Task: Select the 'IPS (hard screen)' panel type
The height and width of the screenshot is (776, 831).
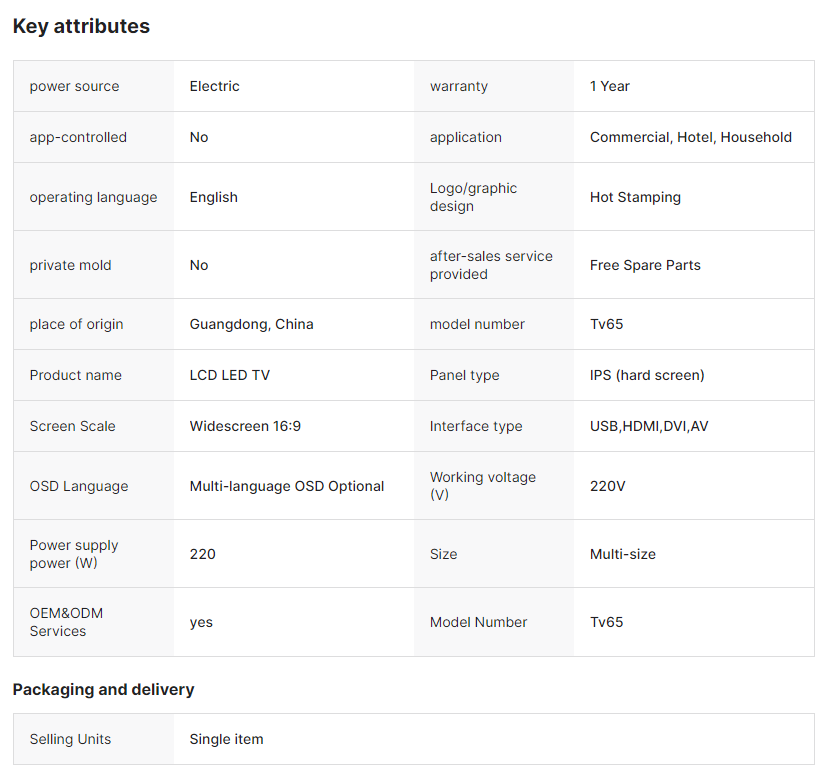Action: pos(647,375)
